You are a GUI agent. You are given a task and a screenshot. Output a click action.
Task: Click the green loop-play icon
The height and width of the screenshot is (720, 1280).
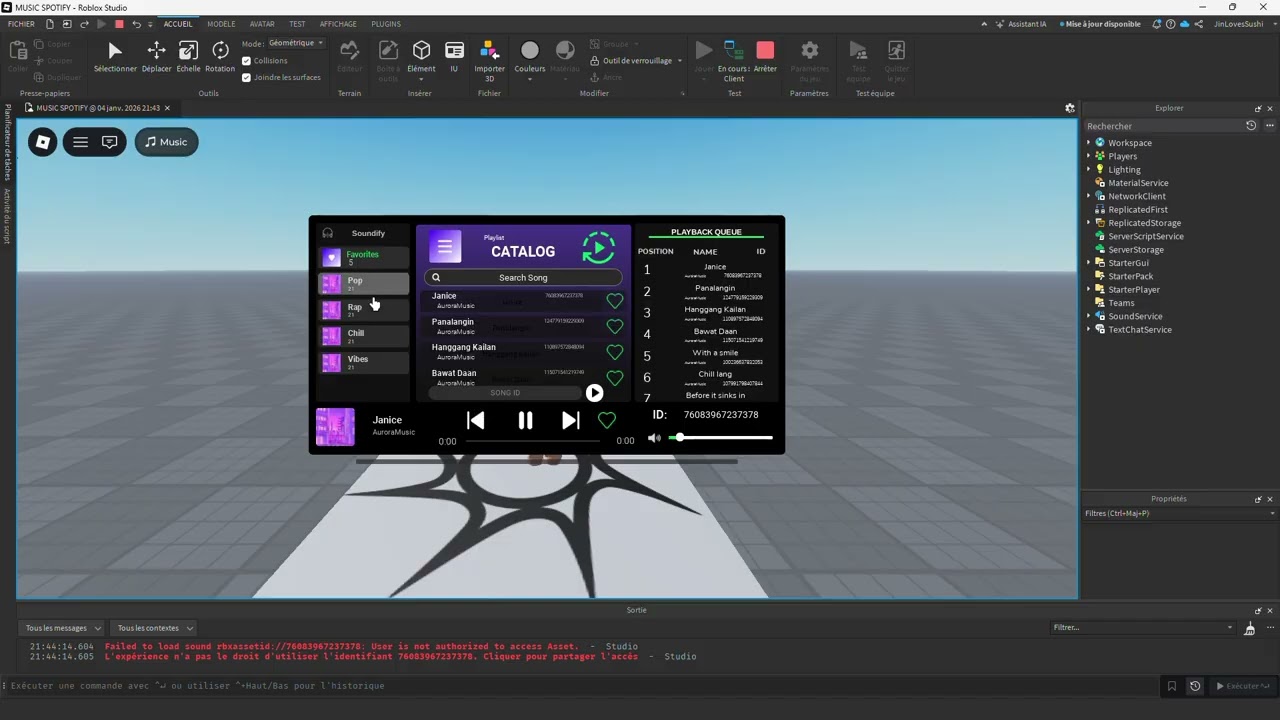coord(598,247)
